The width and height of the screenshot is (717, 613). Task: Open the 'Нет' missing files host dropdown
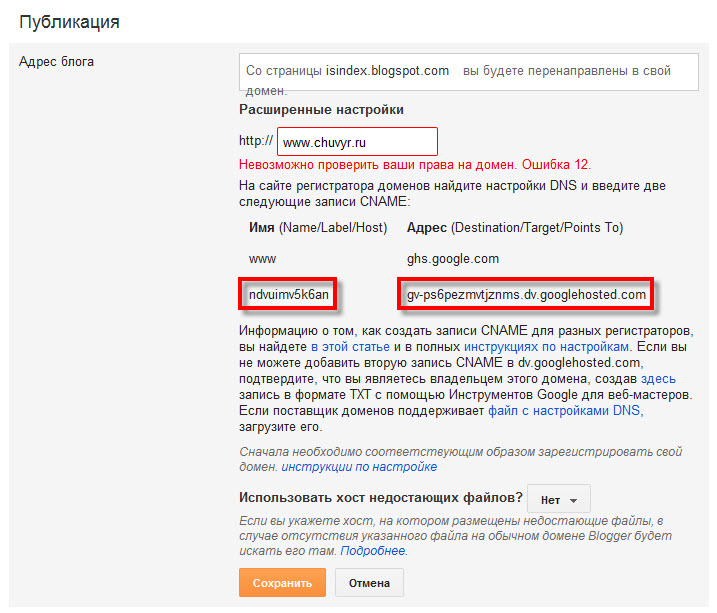[559, 499]
